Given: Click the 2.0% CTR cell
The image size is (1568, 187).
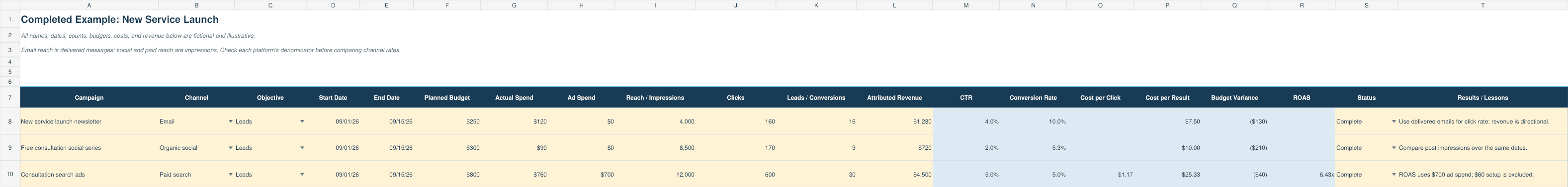Looking at the screenshot, I should click(x=966, y=147).
